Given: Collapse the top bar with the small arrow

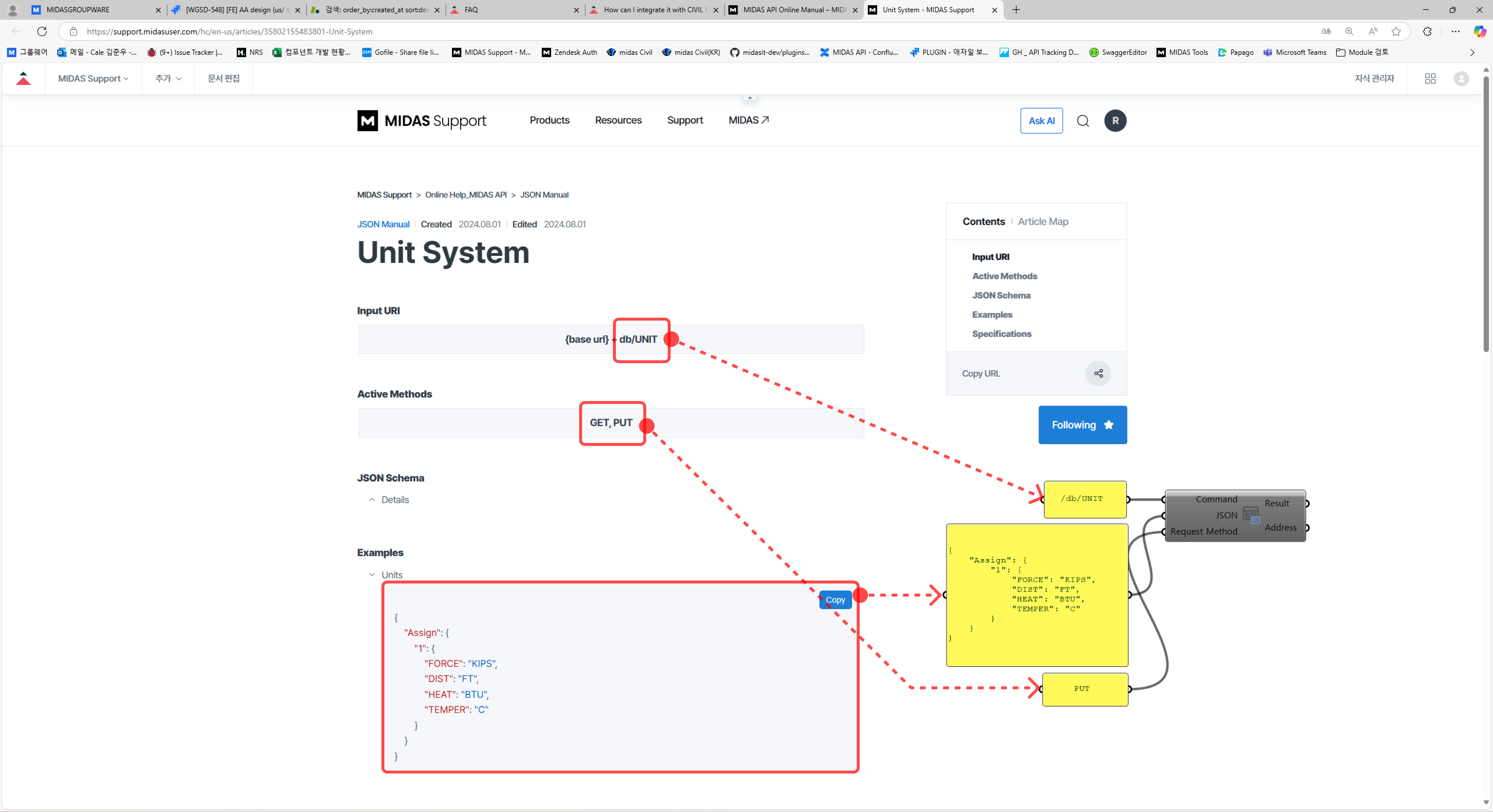Looking at the screenshot, I should click(x=749, y=97).
